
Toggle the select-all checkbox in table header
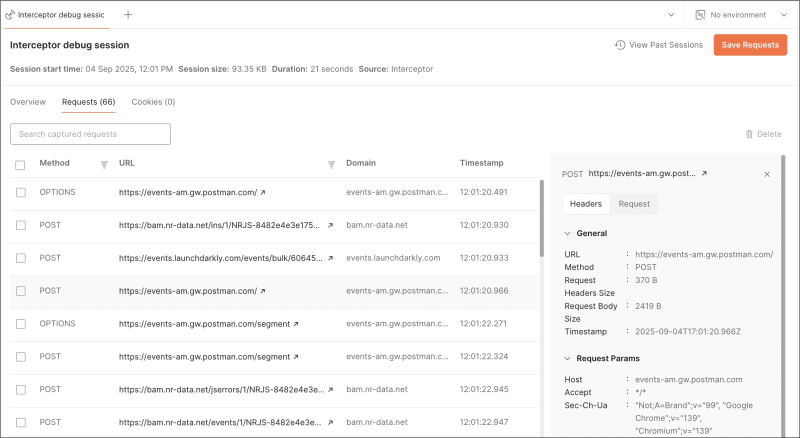click(x=20, y=165)
